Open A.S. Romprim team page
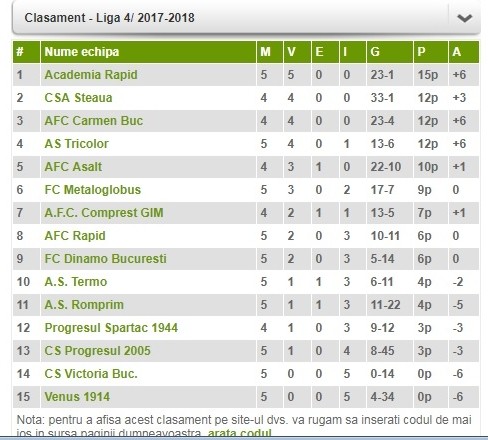This screenshot has height=440, width=488. pos(84,305)
